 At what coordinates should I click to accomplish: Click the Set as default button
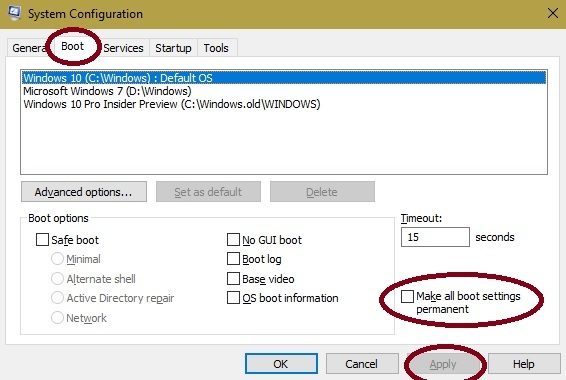pyautogui.click(x=208, y=192)
